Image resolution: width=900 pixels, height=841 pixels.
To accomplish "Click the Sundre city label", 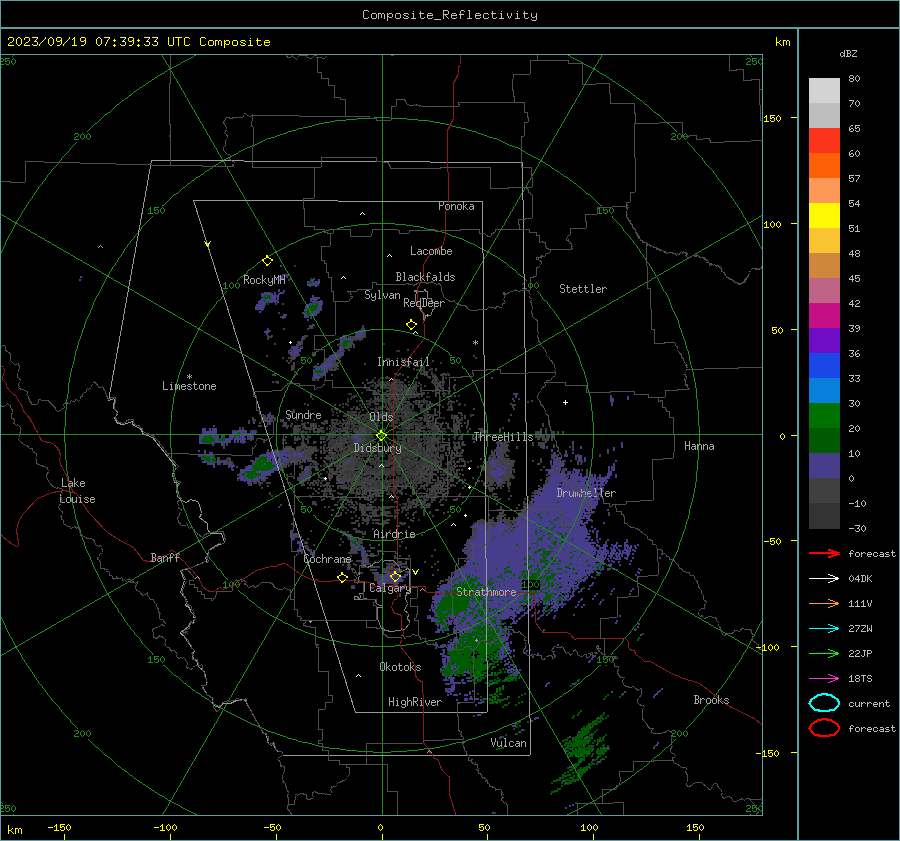I will coord(303,415).
